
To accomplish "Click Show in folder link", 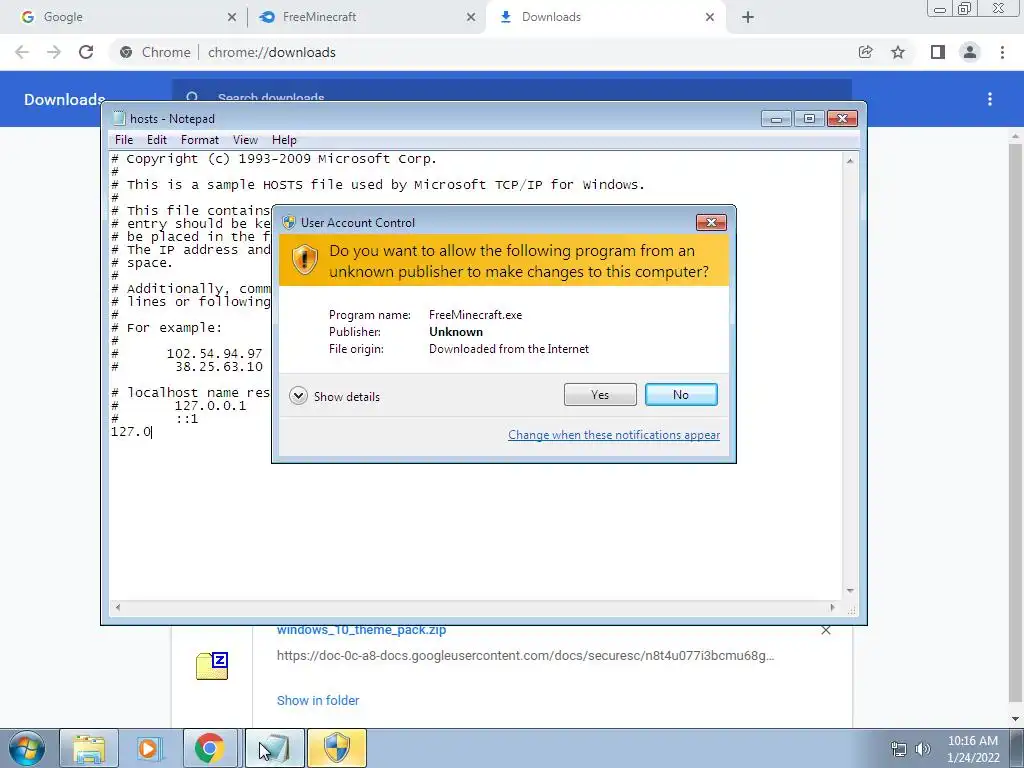I will click(318, 701).
